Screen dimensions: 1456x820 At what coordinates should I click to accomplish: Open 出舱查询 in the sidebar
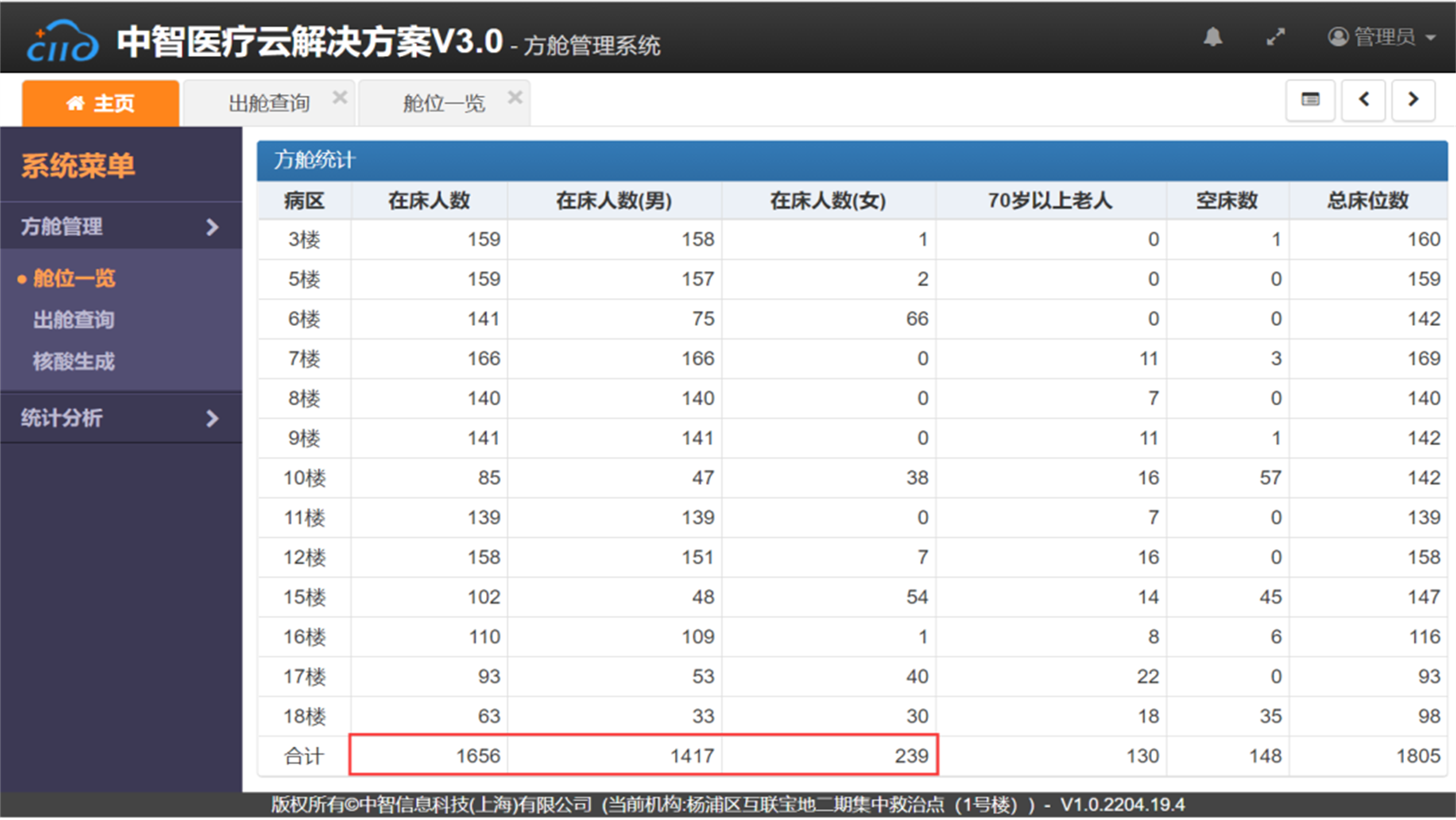pyautogui.click(x=74, y=320)
